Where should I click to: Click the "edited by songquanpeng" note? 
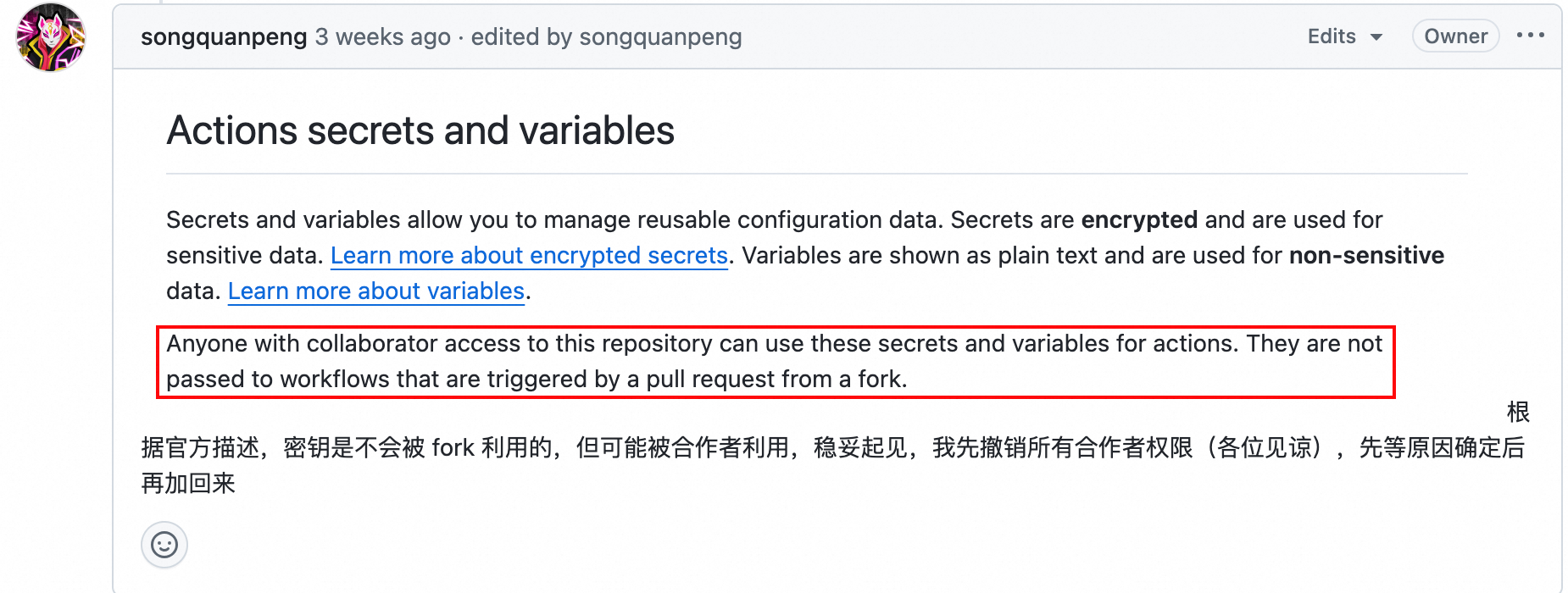tap(606, 37)
